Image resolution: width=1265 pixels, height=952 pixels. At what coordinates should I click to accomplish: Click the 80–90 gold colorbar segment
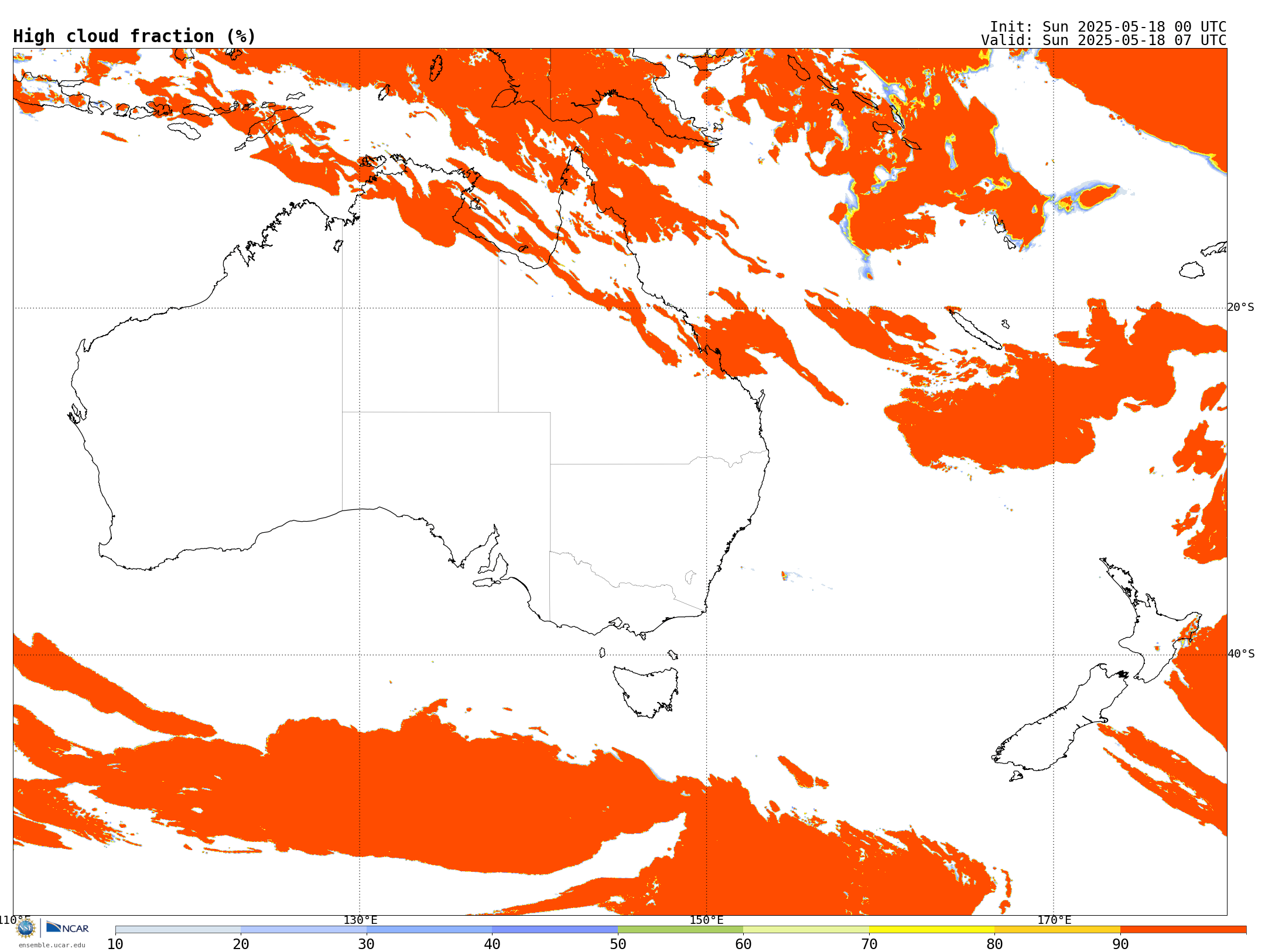[1057, 930]
